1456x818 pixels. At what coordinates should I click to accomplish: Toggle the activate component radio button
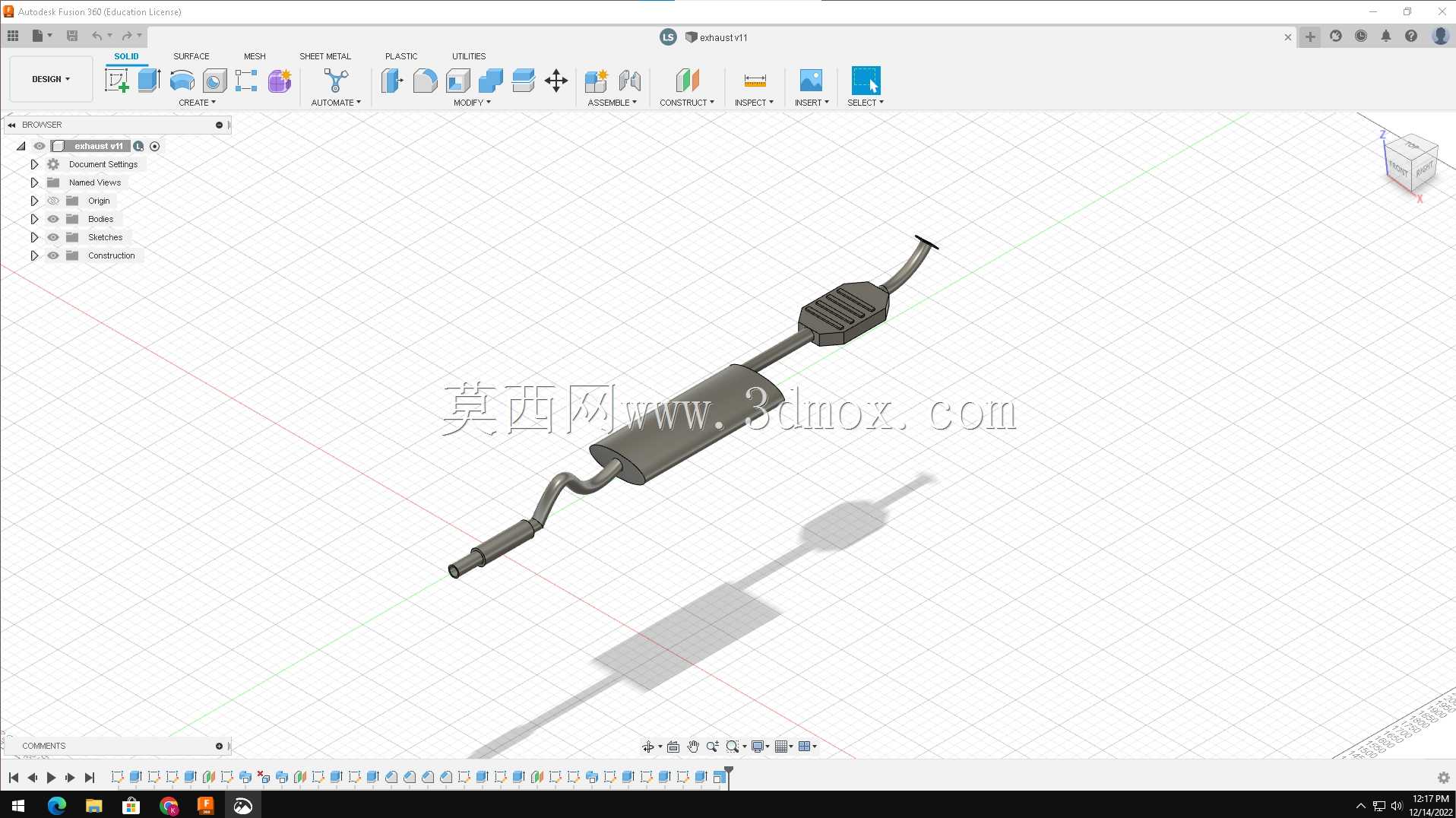pyautogui.click(x=155, y=146)
